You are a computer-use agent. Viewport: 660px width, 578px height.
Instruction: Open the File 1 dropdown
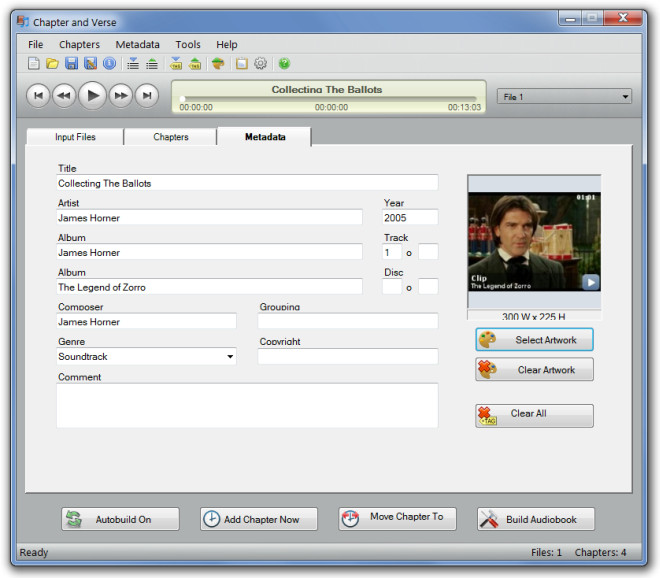pos(564,96)
